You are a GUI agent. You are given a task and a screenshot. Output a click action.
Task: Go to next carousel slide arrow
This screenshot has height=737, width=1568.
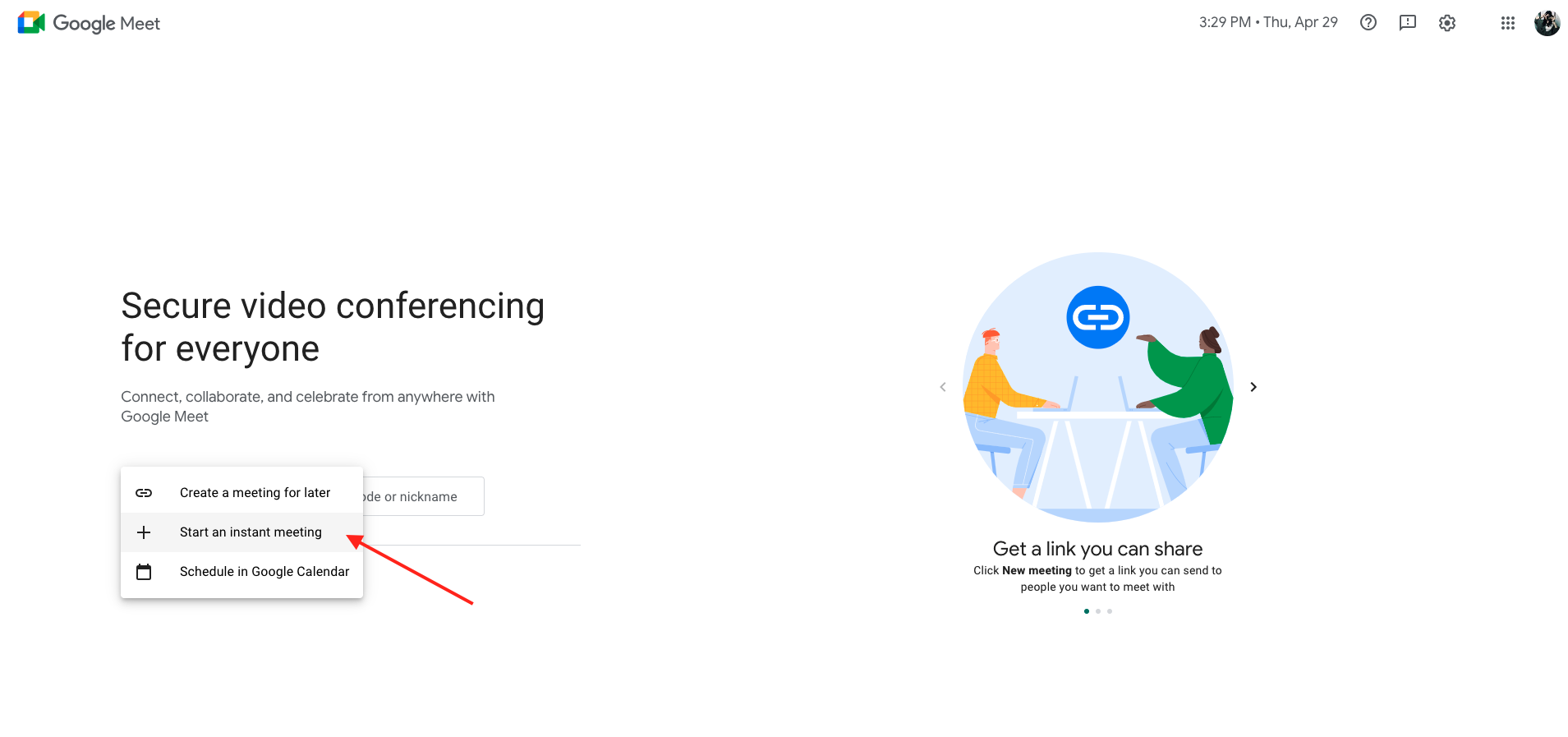pyautogui.click(x=1253, y=387)
